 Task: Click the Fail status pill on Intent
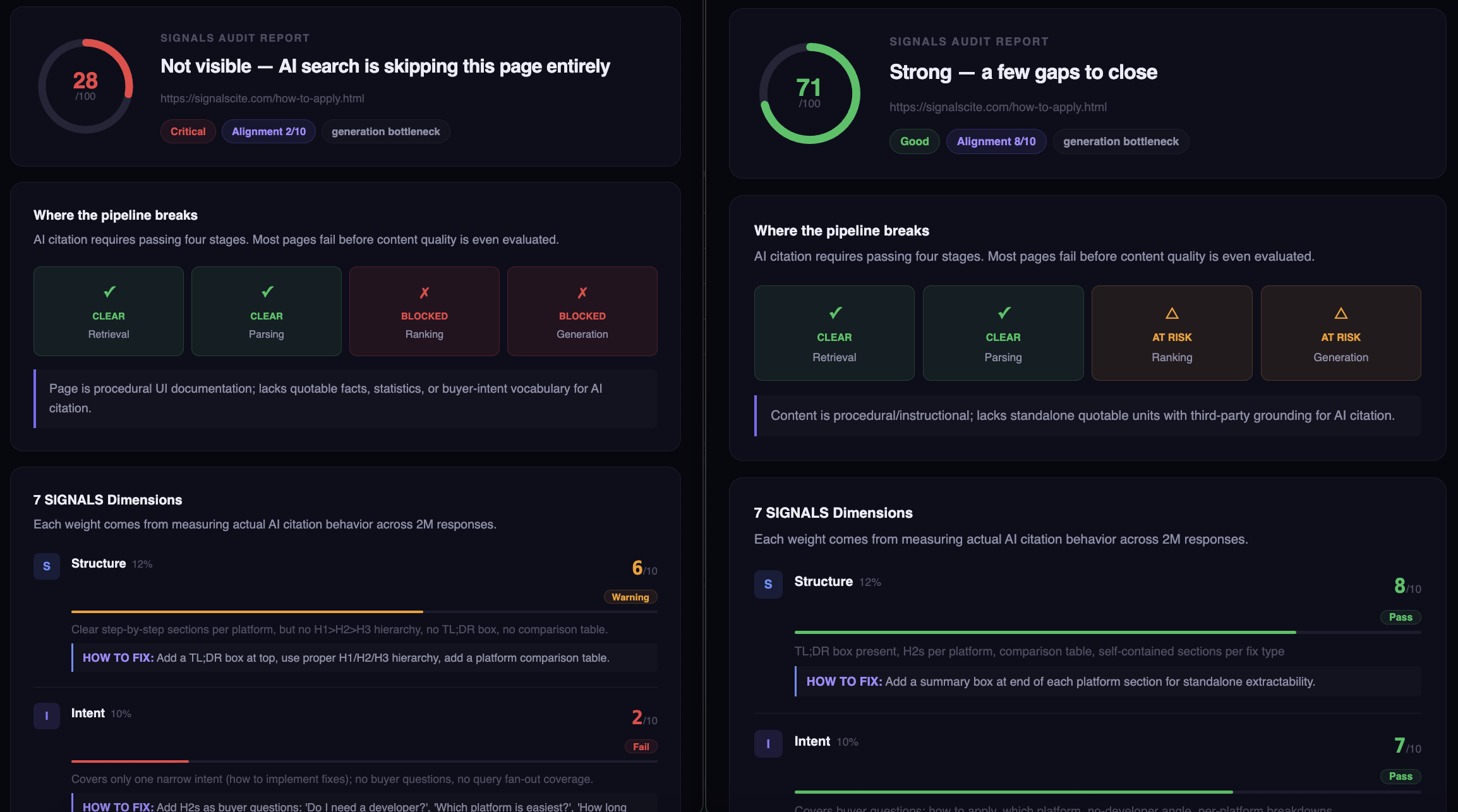641,746
